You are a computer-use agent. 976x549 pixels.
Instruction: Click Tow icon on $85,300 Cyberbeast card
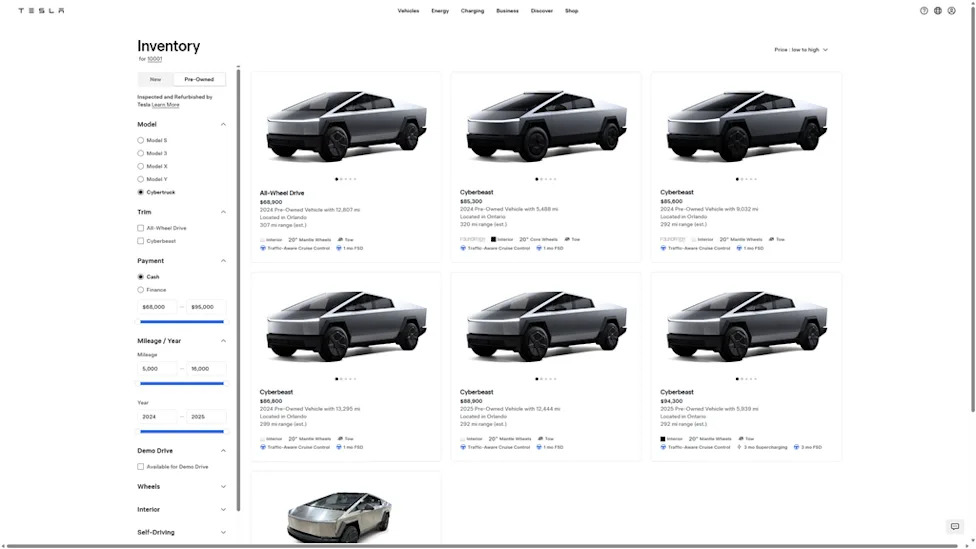pos(567,239)
